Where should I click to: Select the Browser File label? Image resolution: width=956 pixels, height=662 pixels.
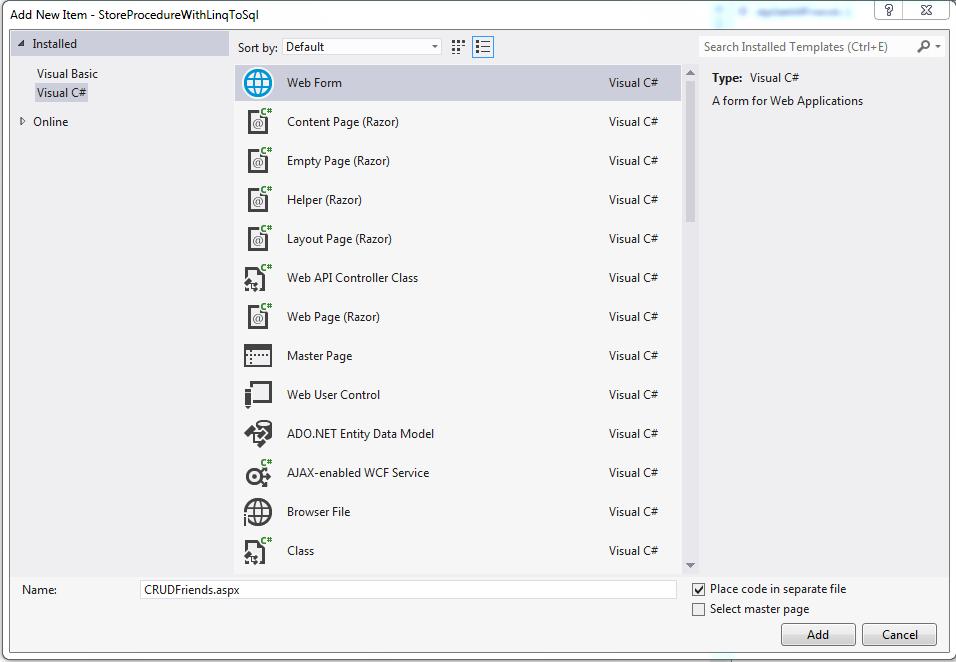click(318, 512)
